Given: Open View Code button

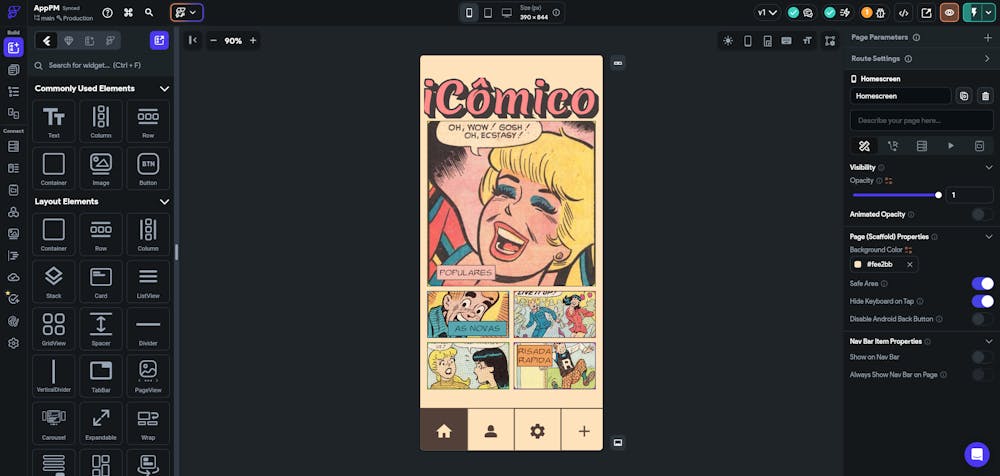Looking at the screenshot, I should 904,12.
